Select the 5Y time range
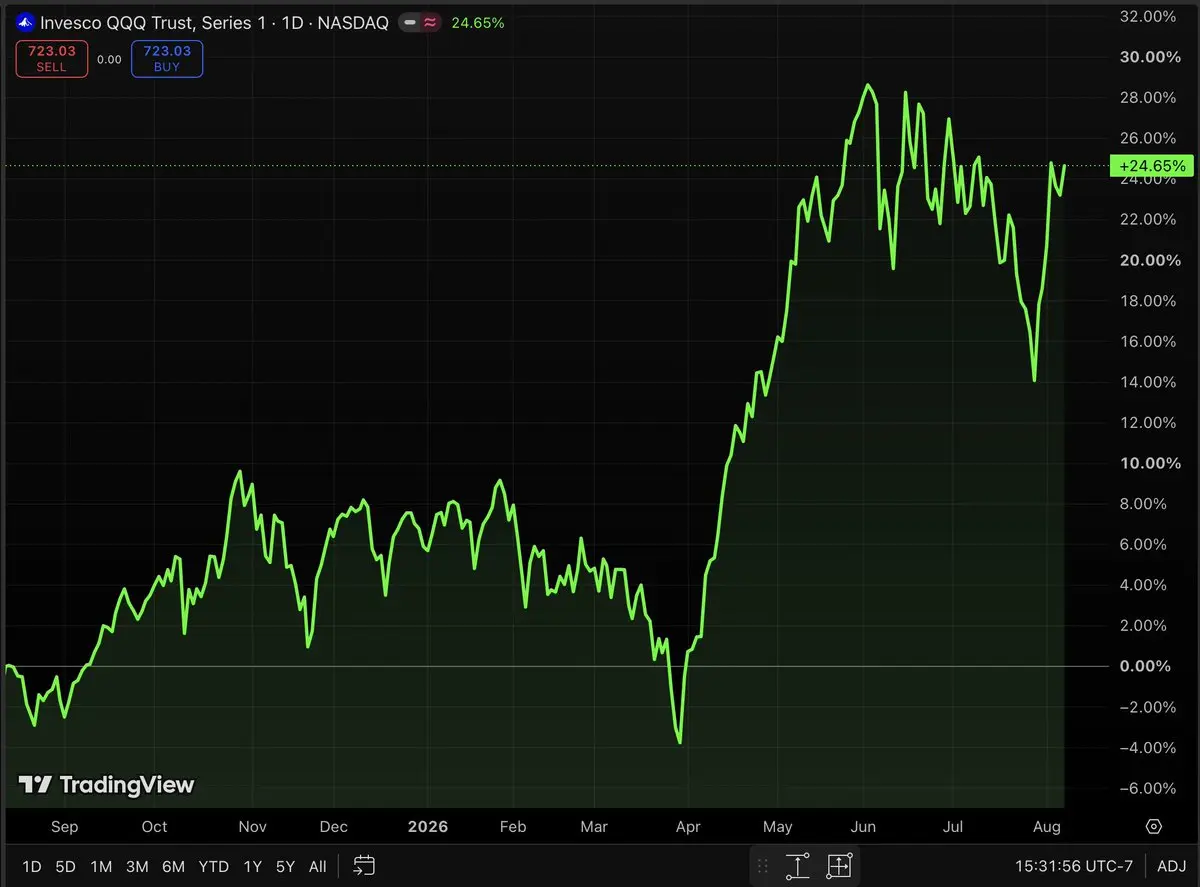 pyautogui.click(x=286, y=866)
